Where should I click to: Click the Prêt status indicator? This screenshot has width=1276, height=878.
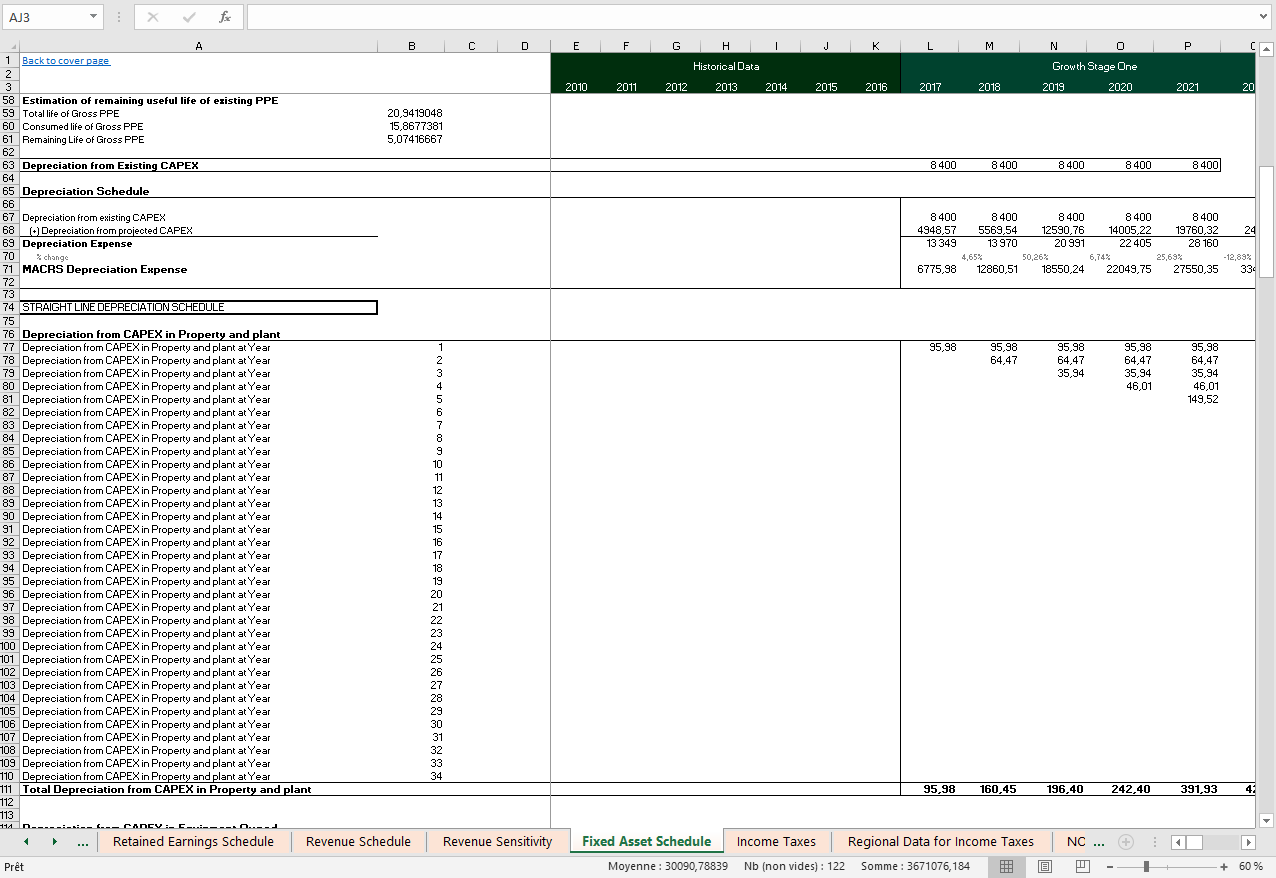[x=14, y=866]
